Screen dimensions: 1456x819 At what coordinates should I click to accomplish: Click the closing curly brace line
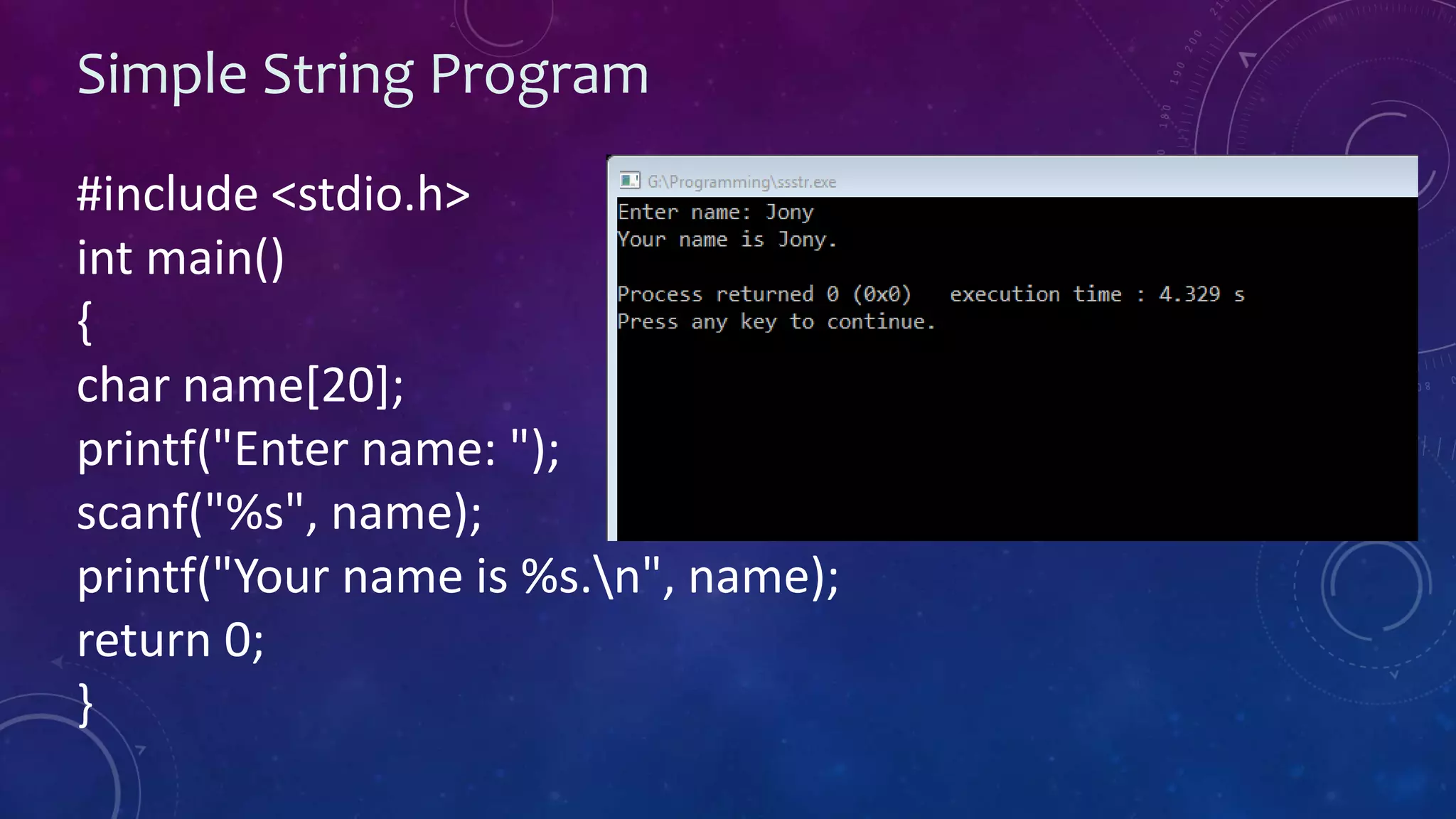coord(85,705)
